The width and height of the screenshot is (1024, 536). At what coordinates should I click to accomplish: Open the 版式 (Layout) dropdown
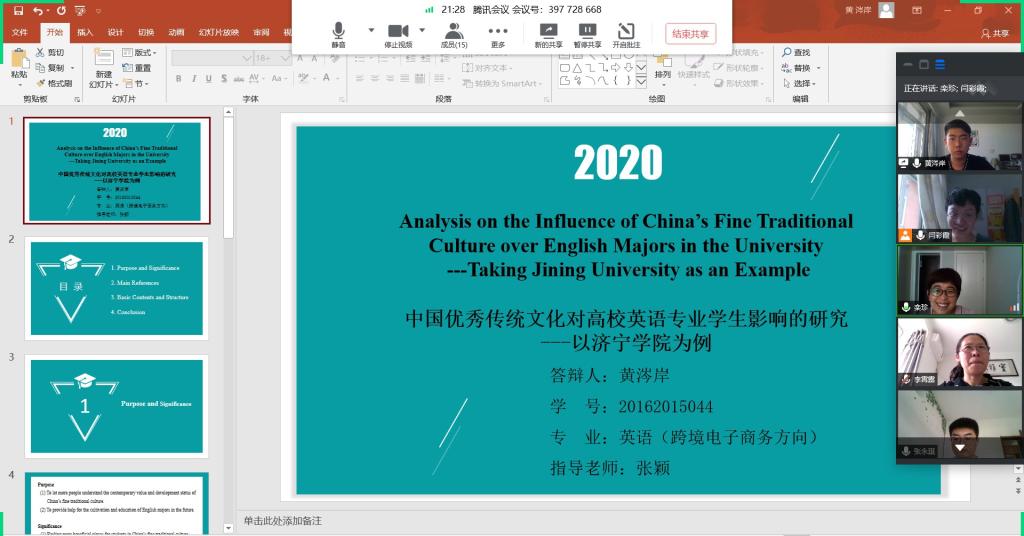tap(140, 53)
